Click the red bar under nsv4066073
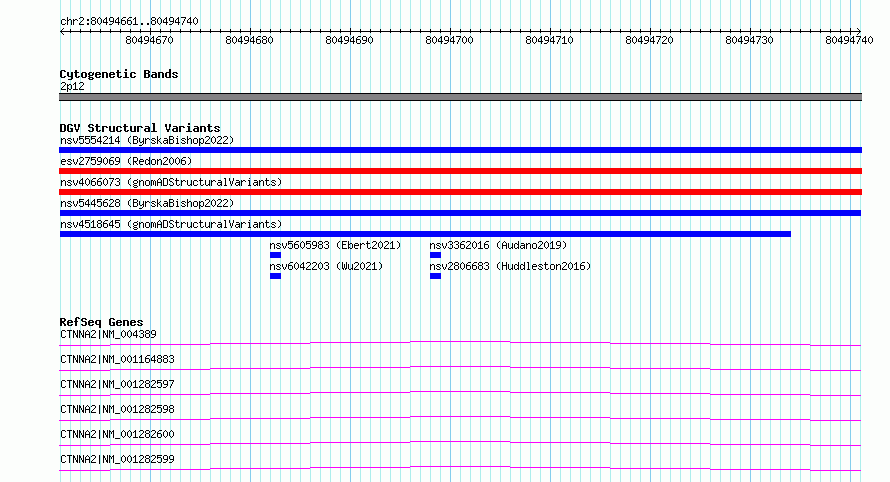The width and height of the screenshot is (890, 482). pyautogui.click(x=460, y=192)
